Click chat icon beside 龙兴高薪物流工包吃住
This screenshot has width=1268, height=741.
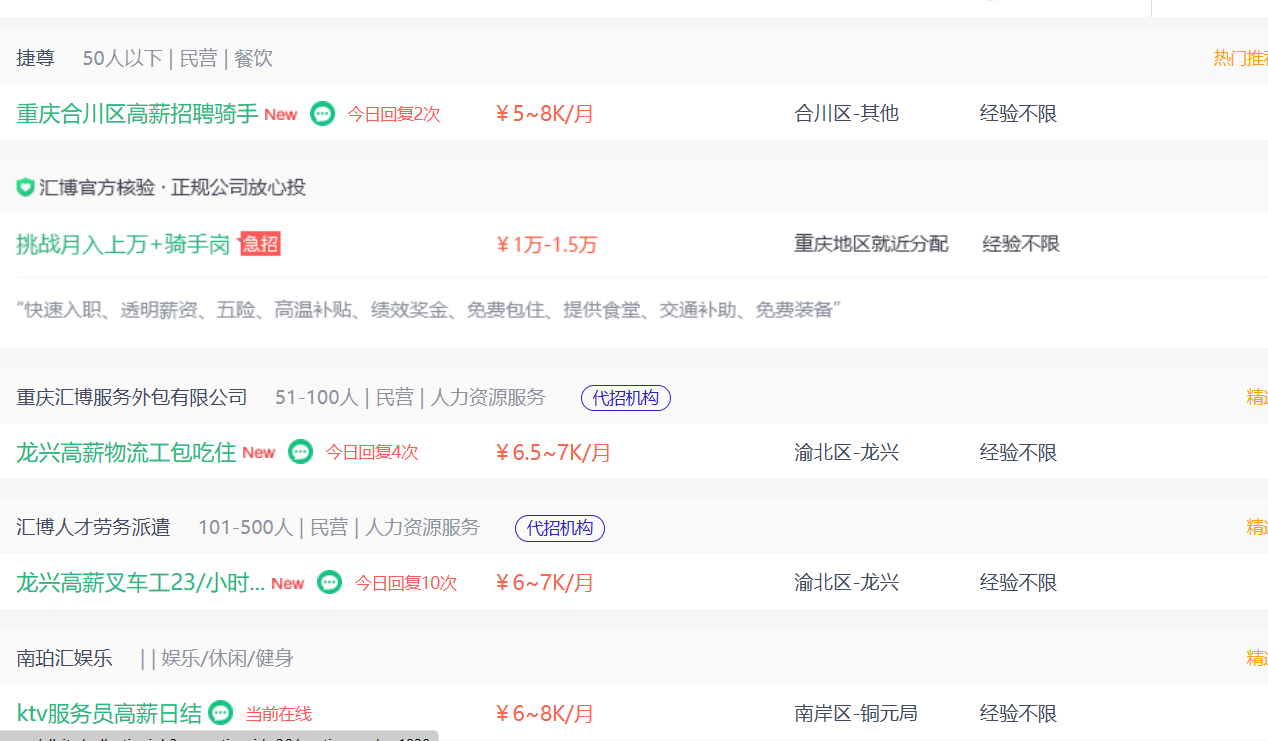[300, 452]
